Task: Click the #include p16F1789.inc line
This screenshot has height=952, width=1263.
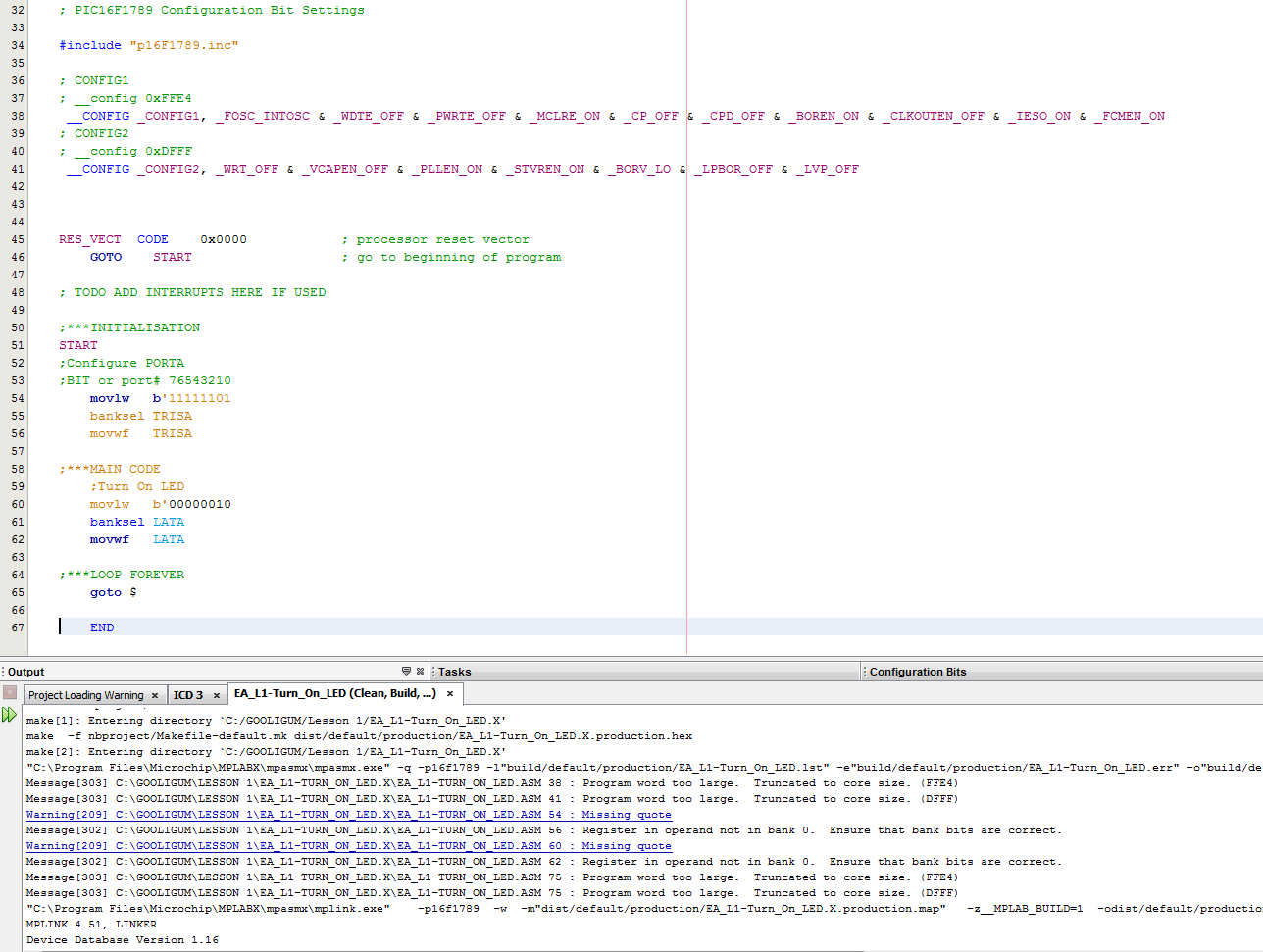Action: coord(148,45)
